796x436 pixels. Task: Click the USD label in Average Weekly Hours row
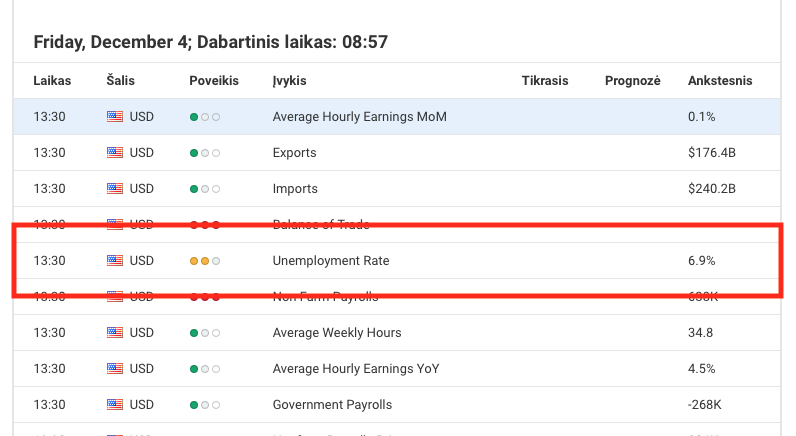tap(142, 333)
